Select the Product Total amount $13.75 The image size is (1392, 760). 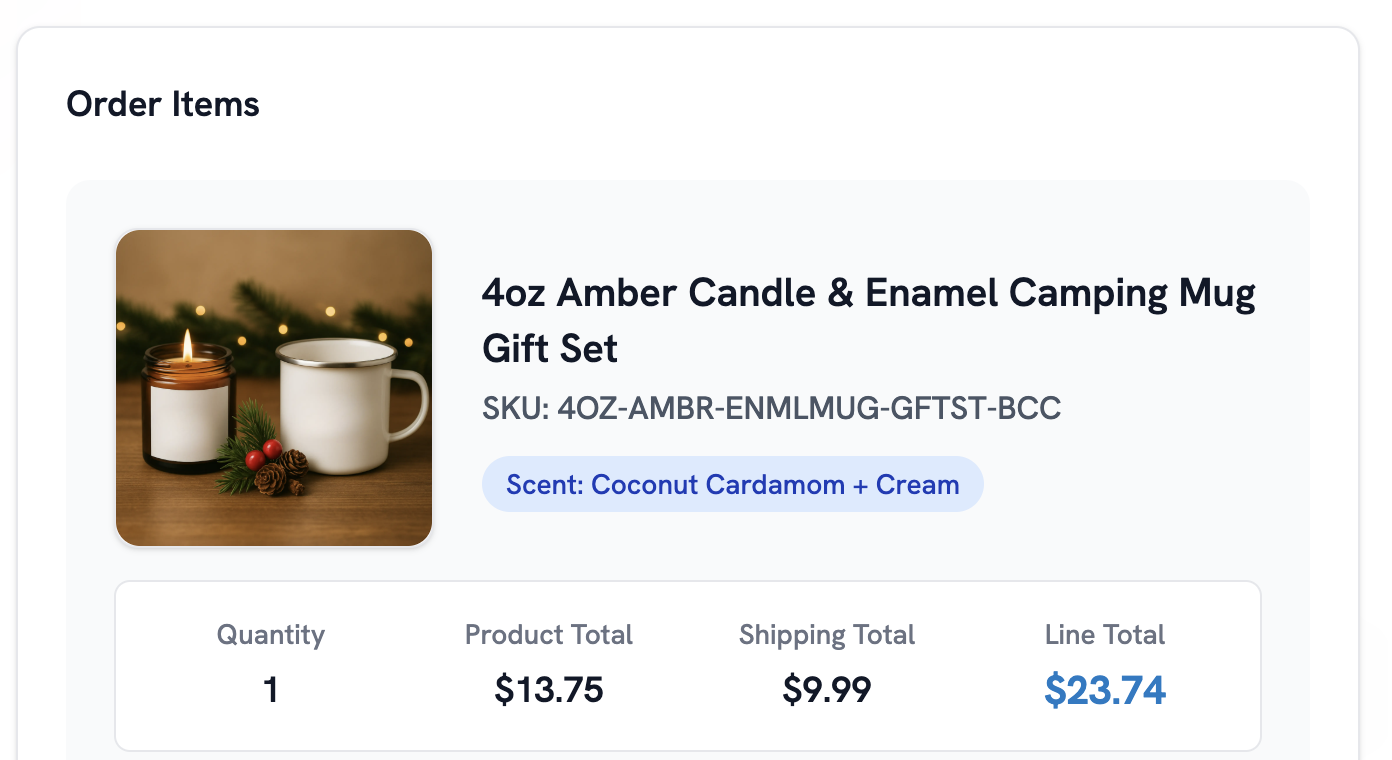point(548,689)
